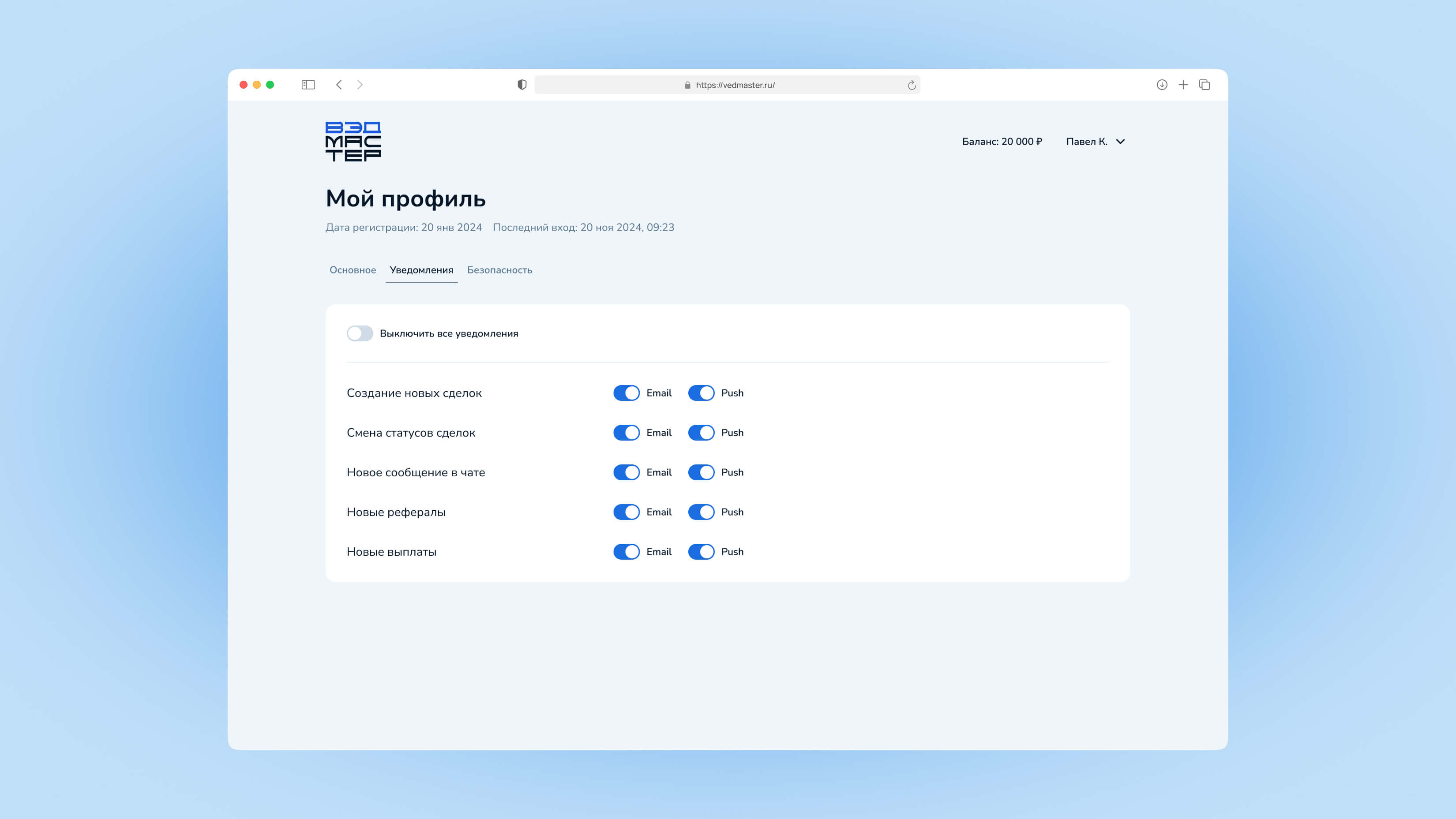The width and height of the screenshot is (1456, 819).
Task: Toggle the browser sidebar panel icon
Action: pyautogui.click(x=308, y=85)
